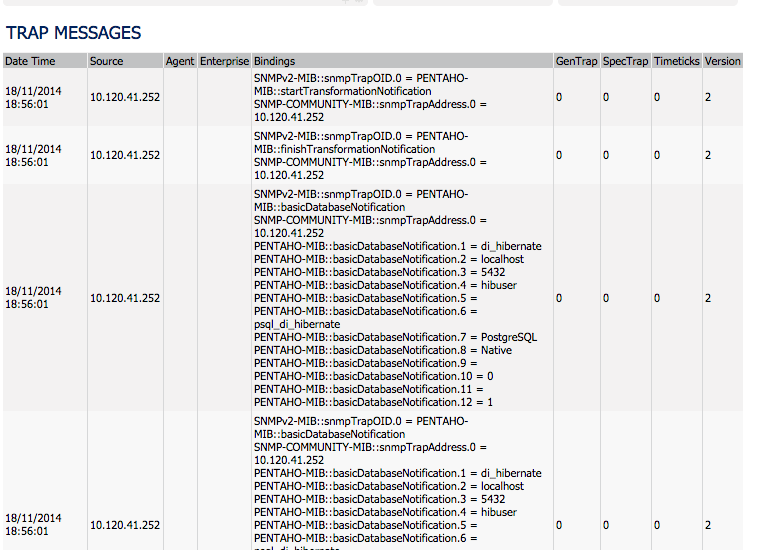Click basicDatabaseNotification.10 = 0 line

pos(374,376)
